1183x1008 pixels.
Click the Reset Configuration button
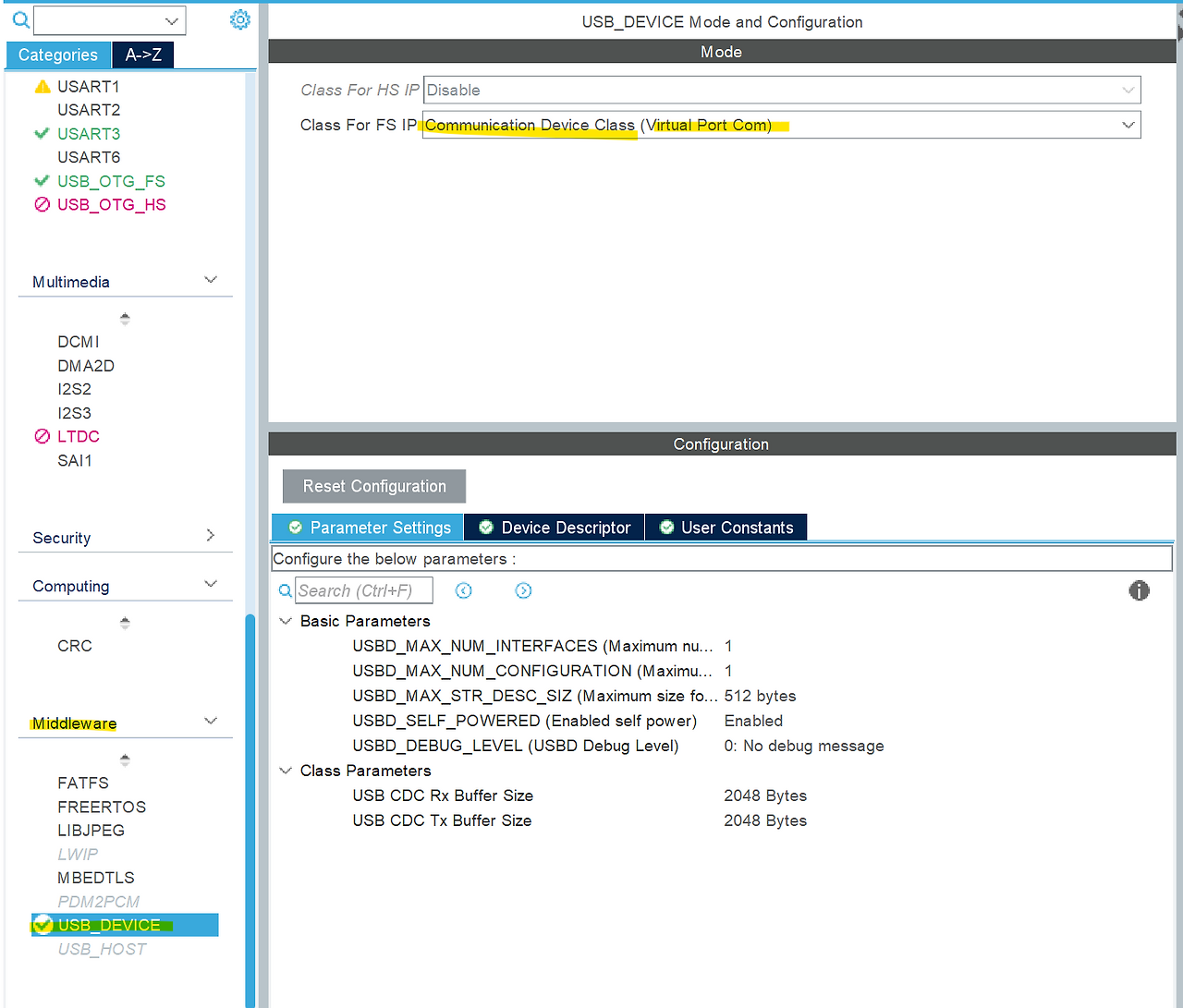tap(373, 486)
